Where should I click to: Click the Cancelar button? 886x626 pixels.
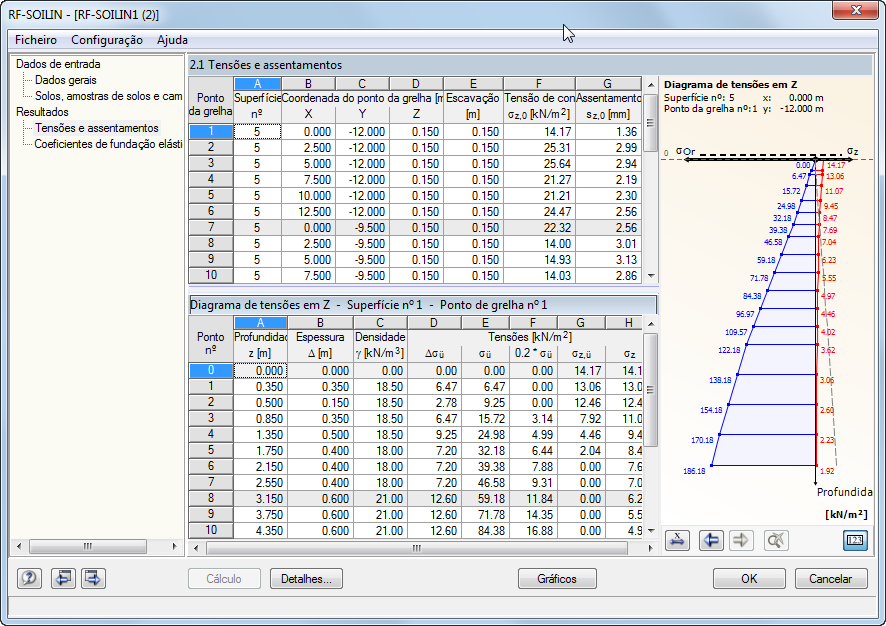point(831,579)
